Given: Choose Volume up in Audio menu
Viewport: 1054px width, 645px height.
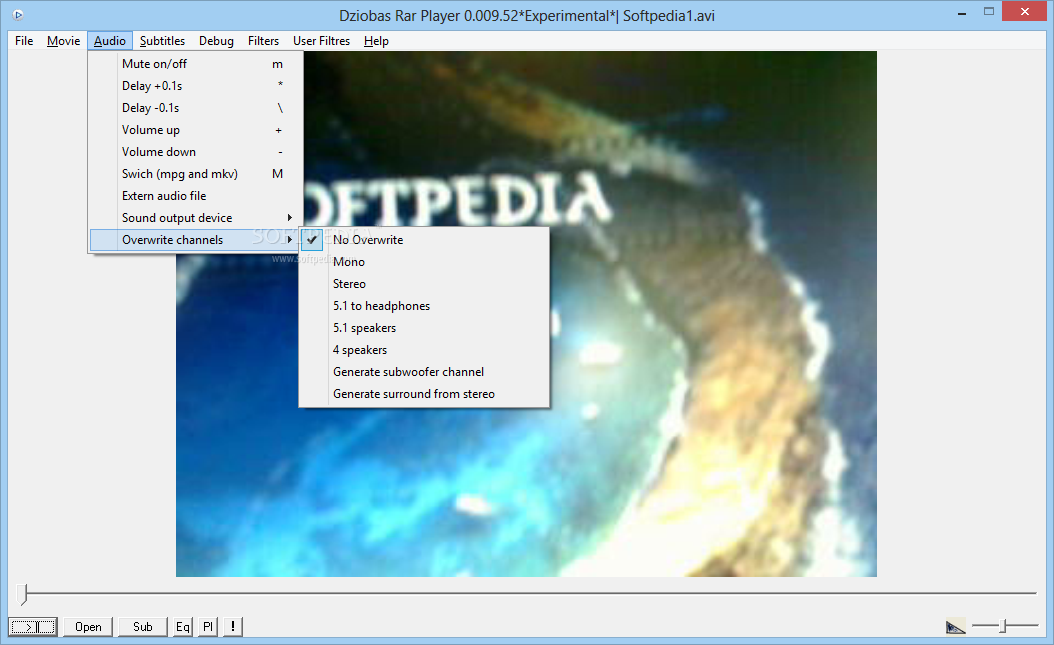Looking at the screenshot, I should [x=196, y=130].
